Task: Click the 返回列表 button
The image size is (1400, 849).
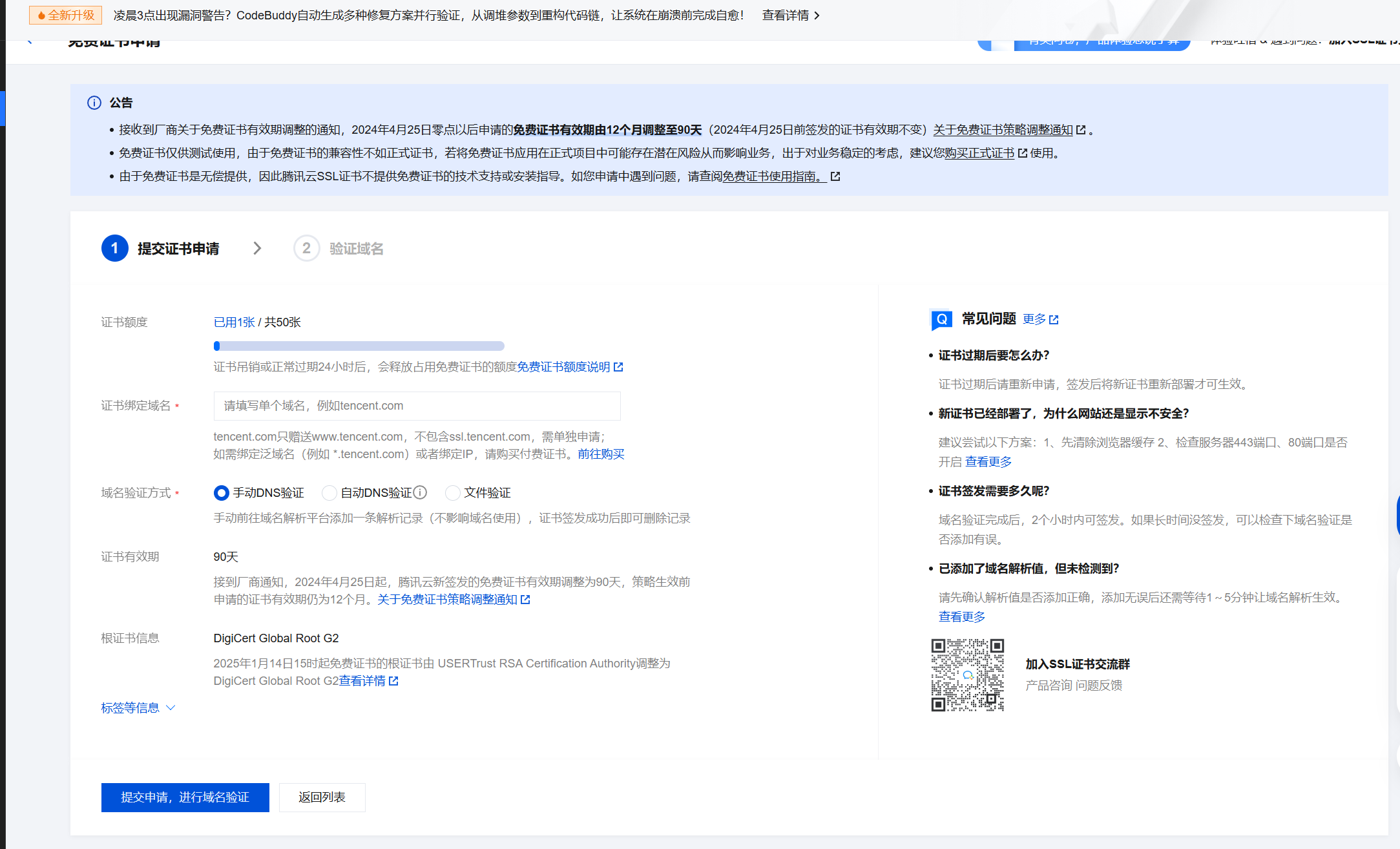Action: click(322, 797)
